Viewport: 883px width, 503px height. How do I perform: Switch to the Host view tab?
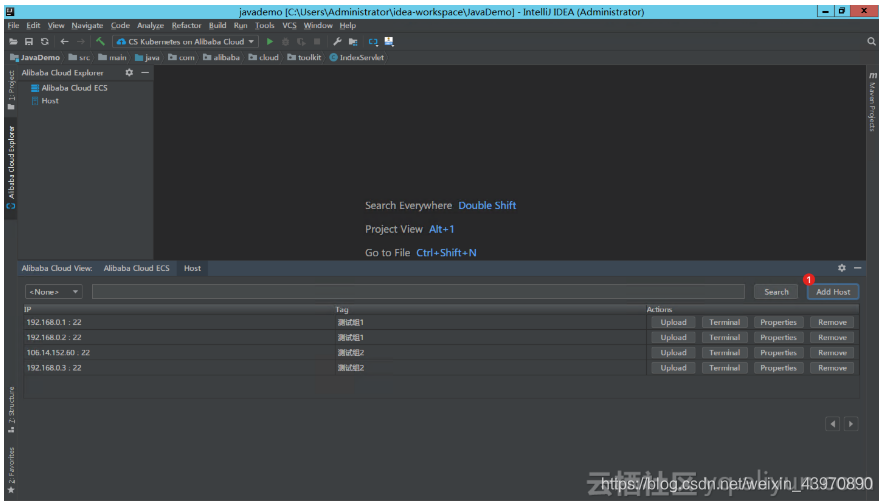coord(192,268)
